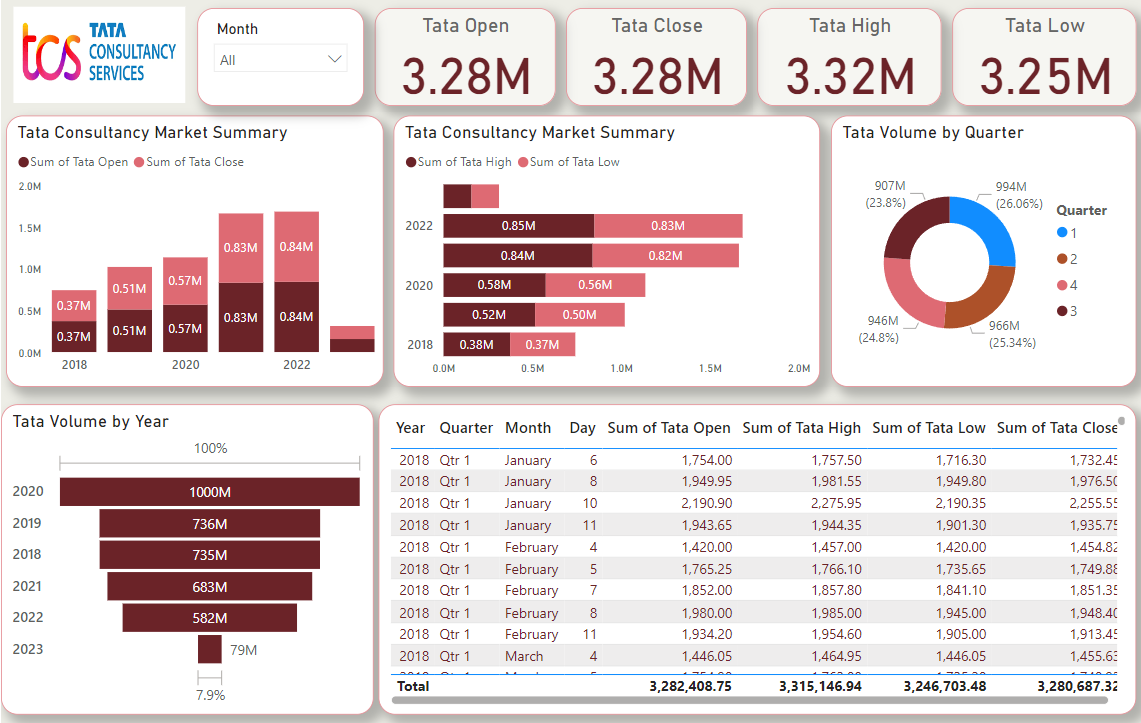This screenshot has width=1141, height=723.
Task: Toggle Sum of Tata Low legend item
Action: tap(574, 162)
